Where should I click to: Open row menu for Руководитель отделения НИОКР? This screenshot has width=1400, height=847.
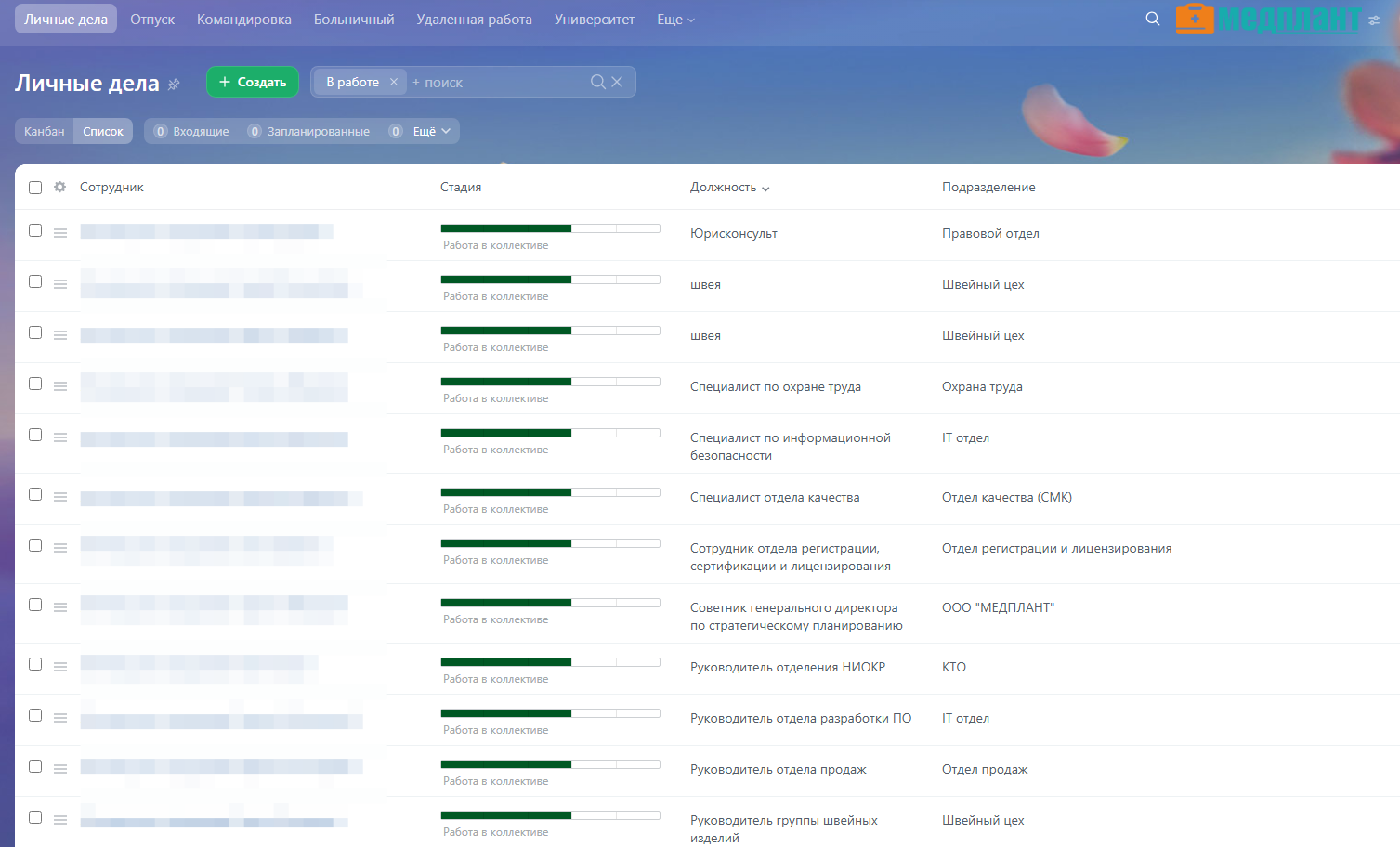pyautogui.click(x=60, y=667)
